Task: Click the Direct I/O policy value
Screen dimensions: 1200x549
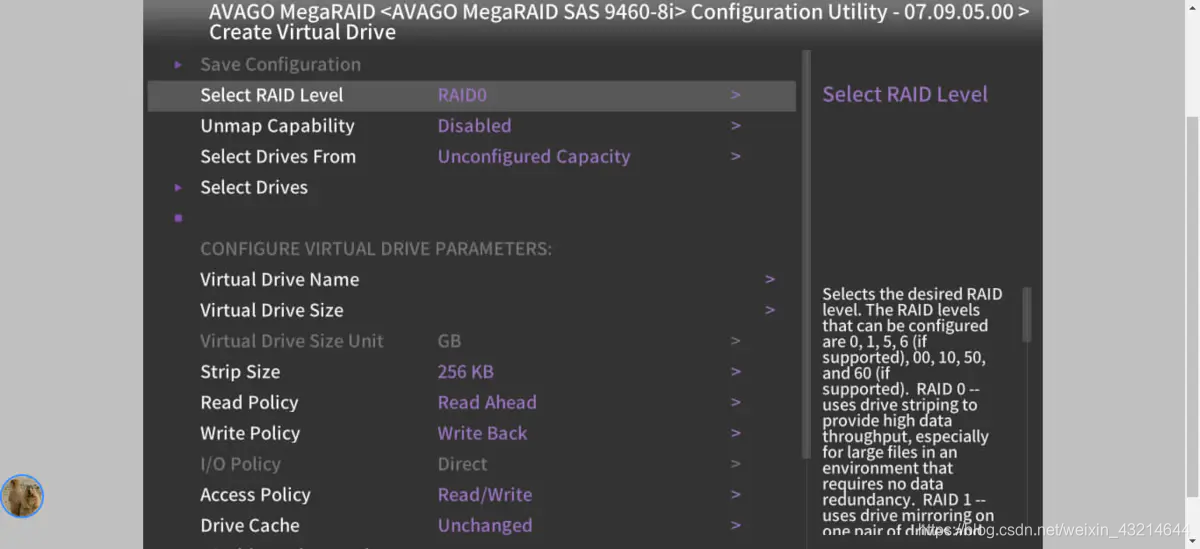Action: [462, 464]
